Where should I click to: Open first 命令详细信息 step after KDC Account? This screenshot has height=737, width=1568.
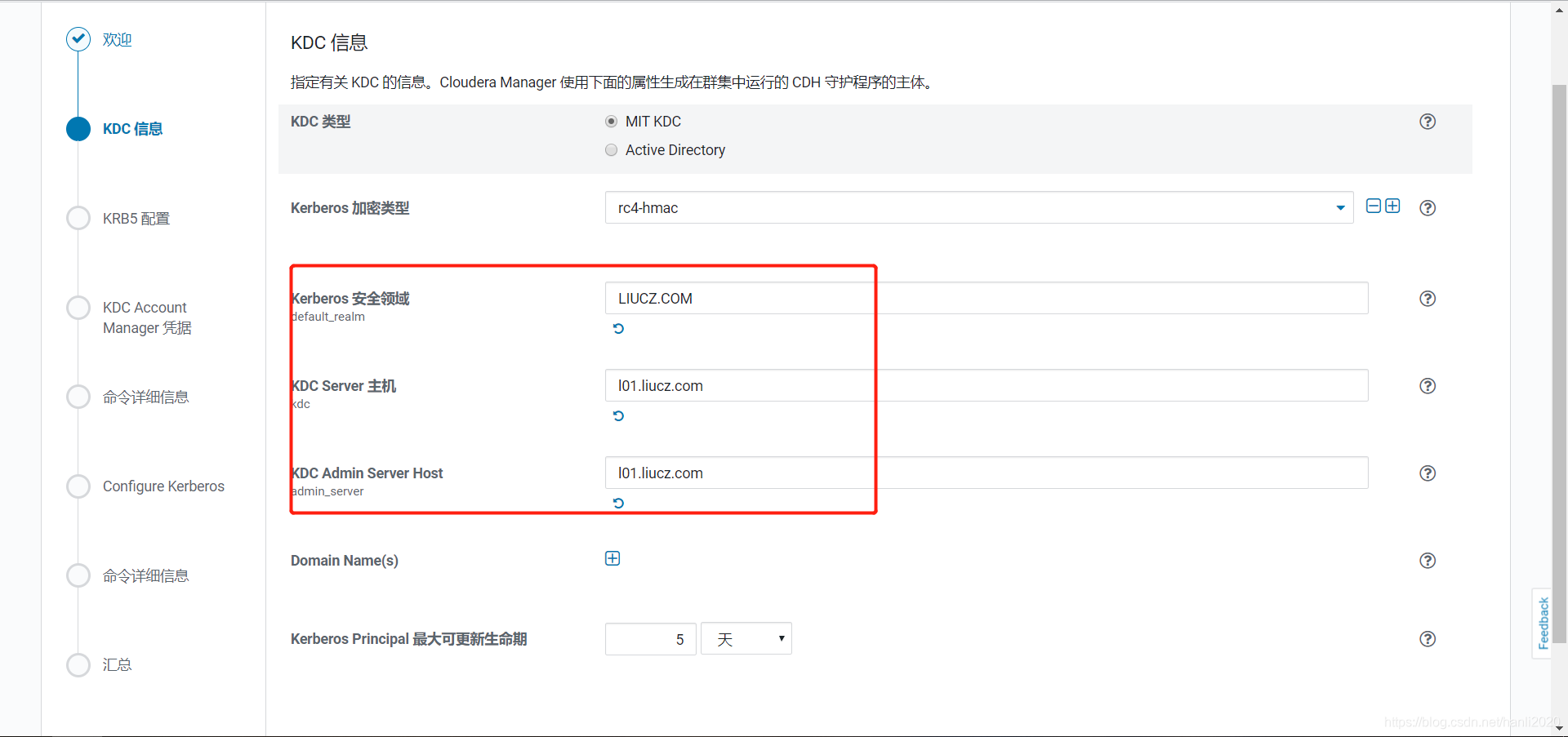click(145, 397)
